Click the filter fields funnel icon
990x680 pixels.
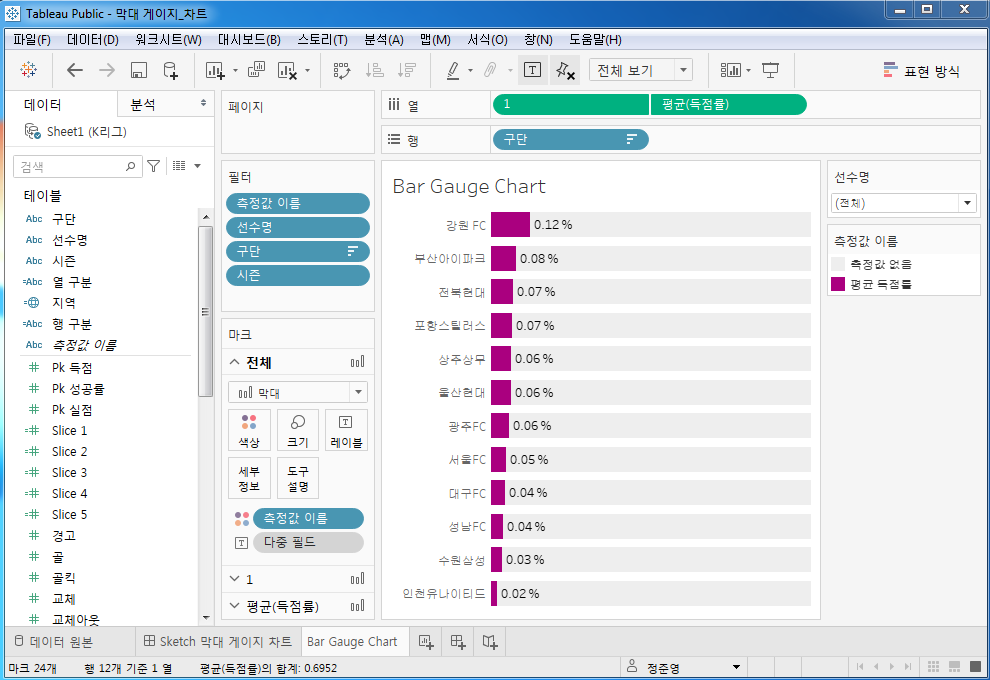(x=153, y=166)
